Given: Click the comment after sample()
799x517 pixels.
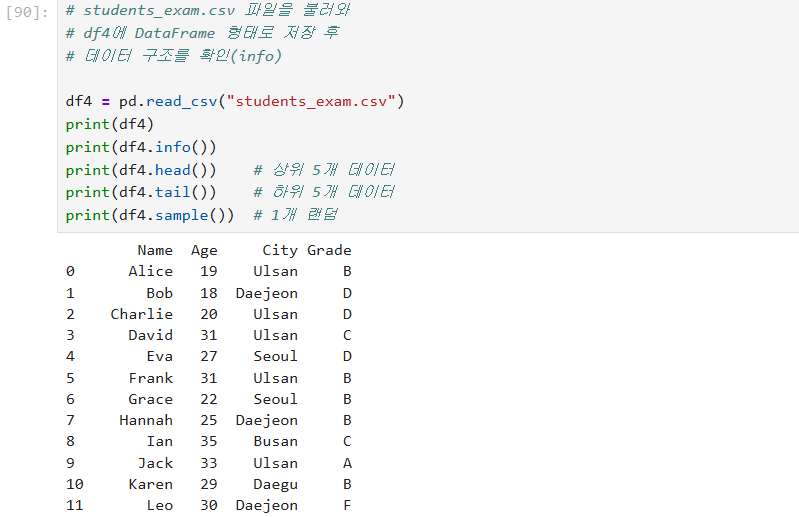Looking at the screenshot, I should click(296, 215).
